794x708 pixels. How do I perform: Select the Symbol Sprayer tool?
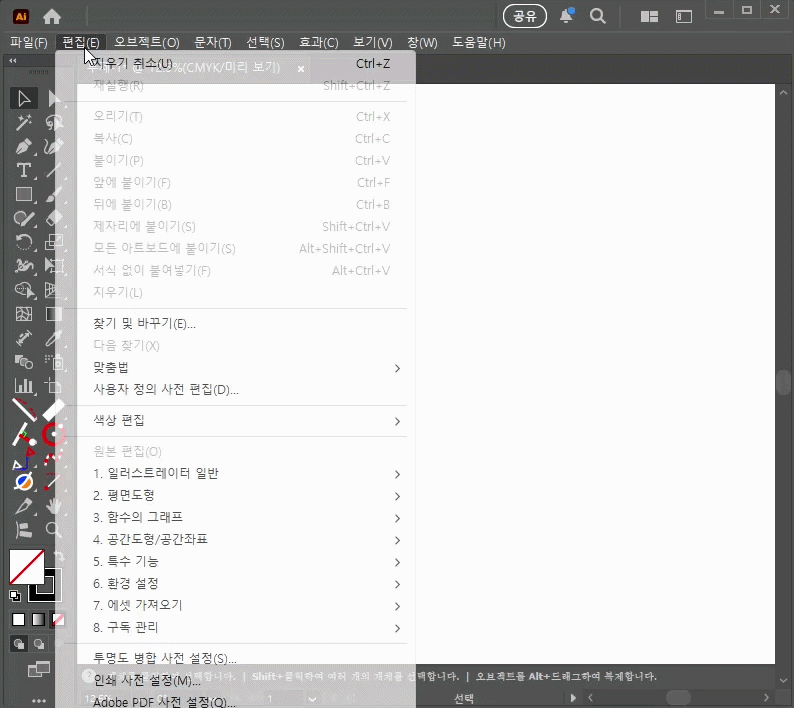(x=53, y=362)
